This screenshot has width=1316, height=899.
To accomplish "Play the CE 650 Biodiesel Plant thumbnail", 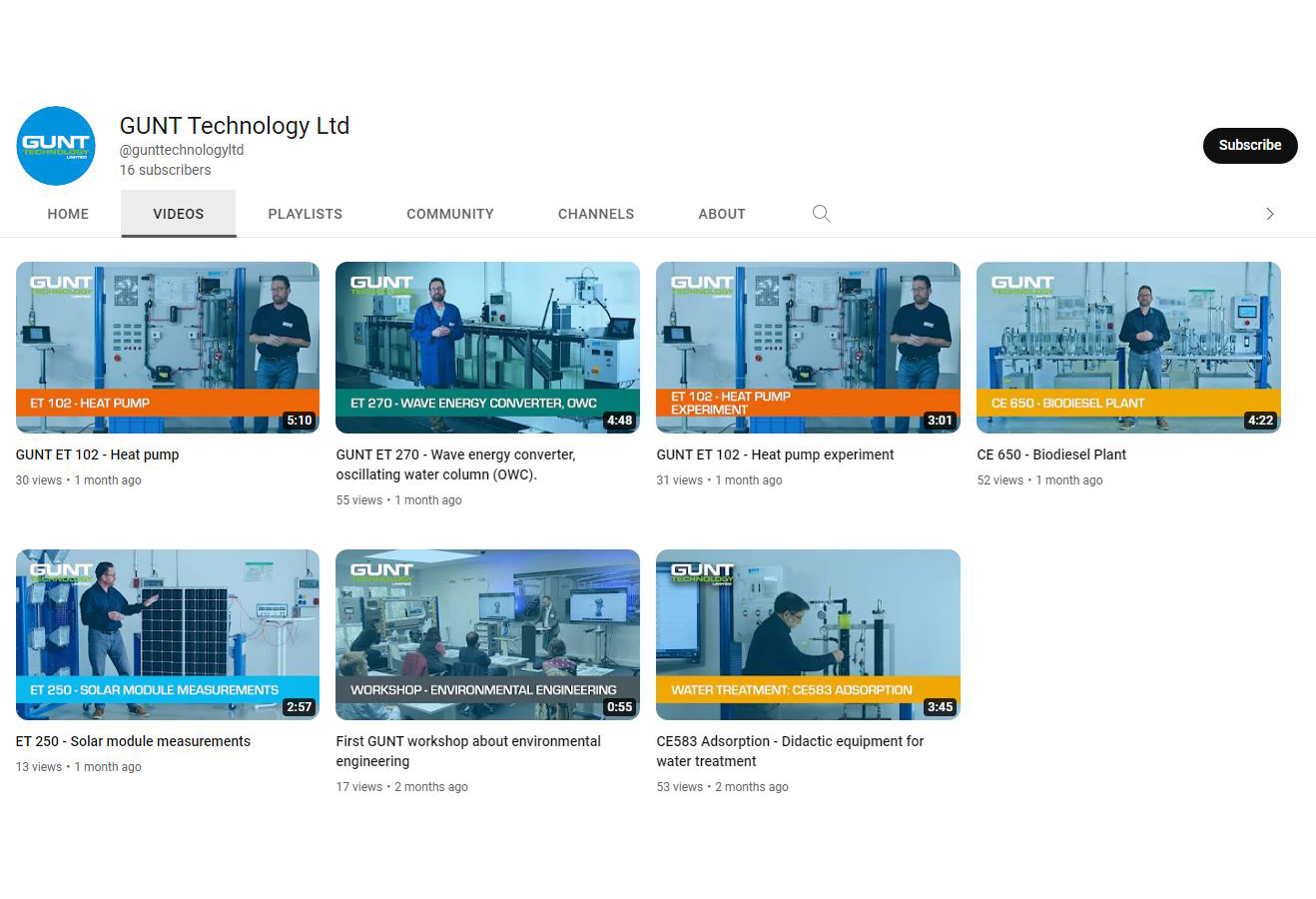I will pos(1128,348).
